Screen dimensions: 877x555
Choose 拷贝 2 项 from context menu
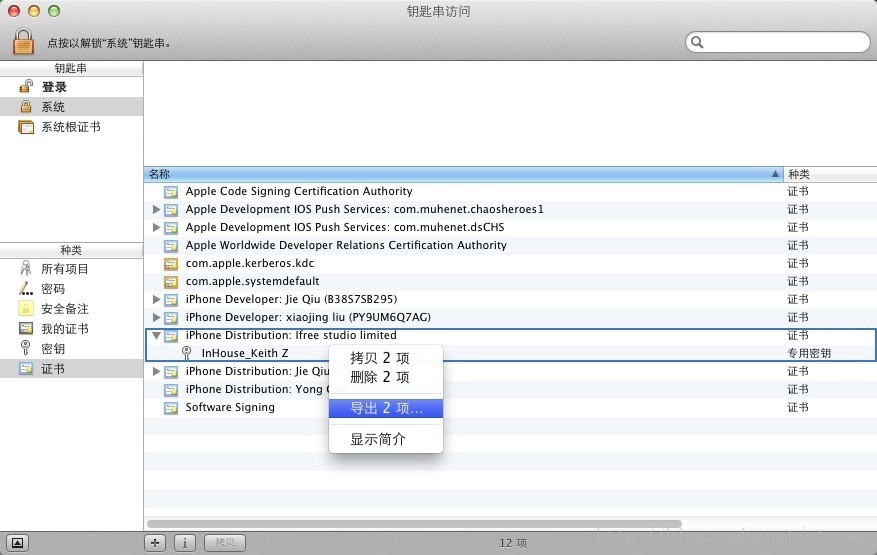point(386,358)
